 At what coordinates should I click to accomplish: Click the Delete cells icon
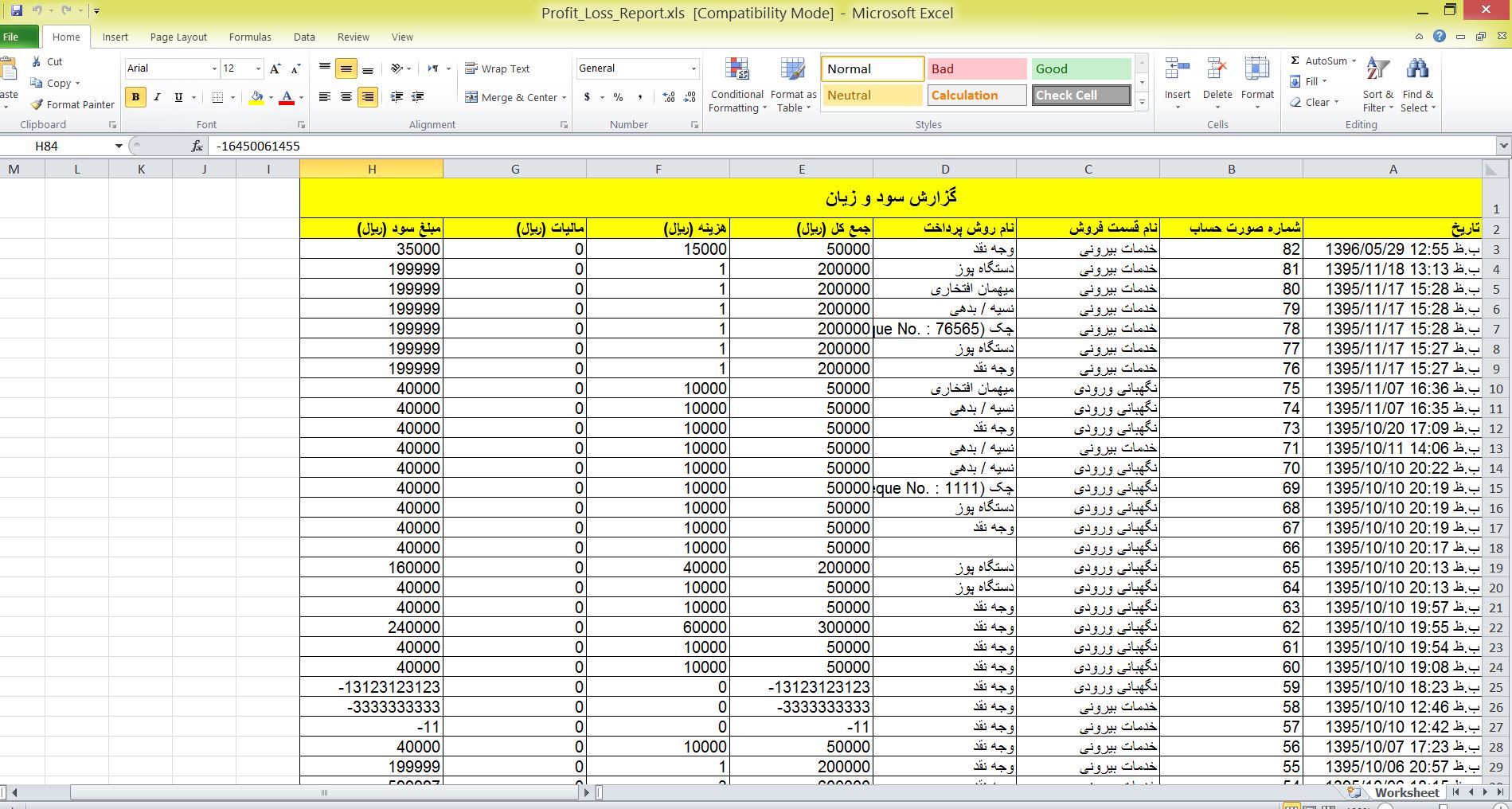(1217, 70)
